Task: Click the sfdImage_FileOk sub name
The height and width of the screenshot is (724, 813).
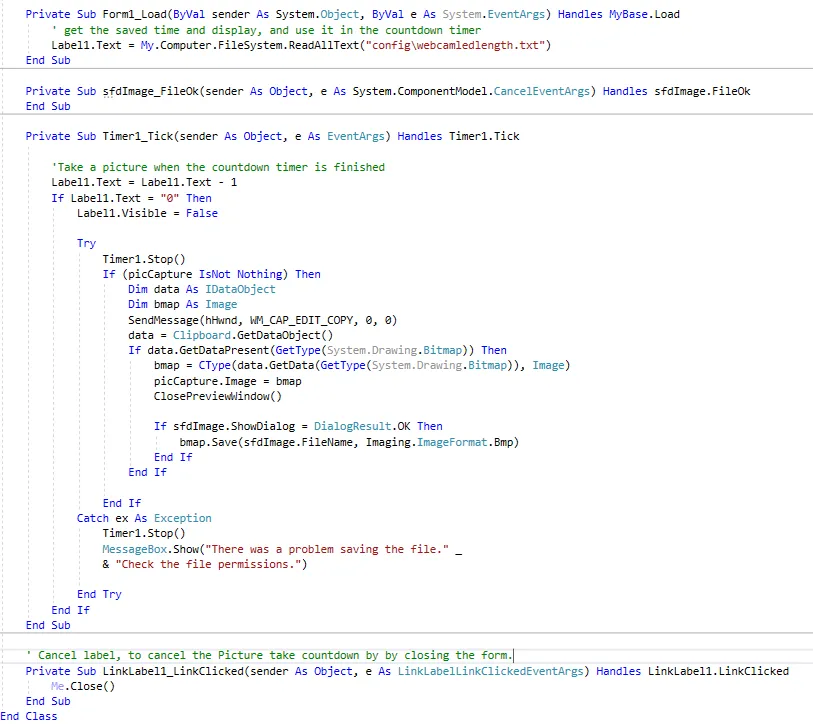Action: click(150, 91)
